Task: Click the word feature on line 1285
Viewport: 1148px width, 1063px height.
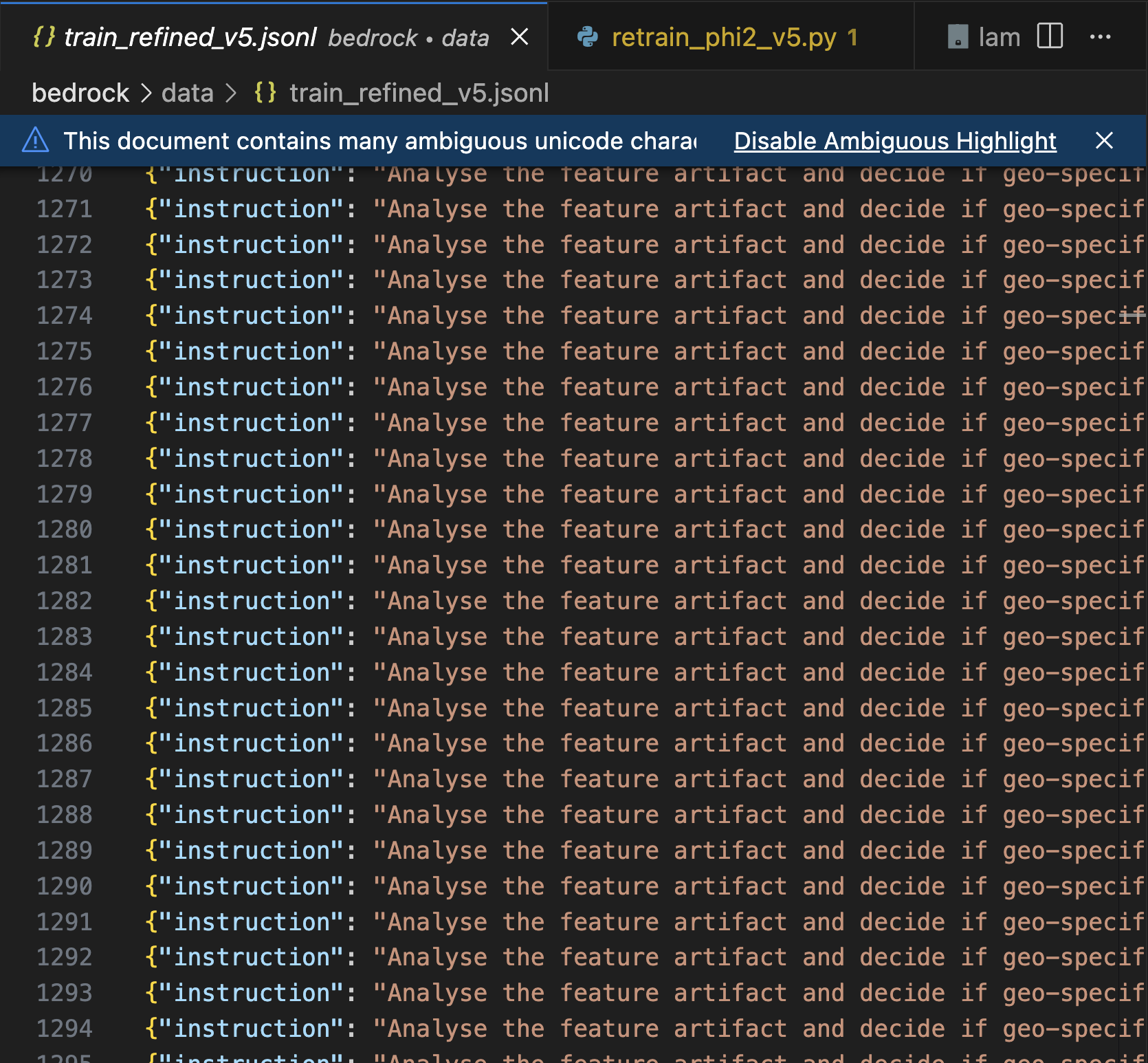Action: [609, 708]
